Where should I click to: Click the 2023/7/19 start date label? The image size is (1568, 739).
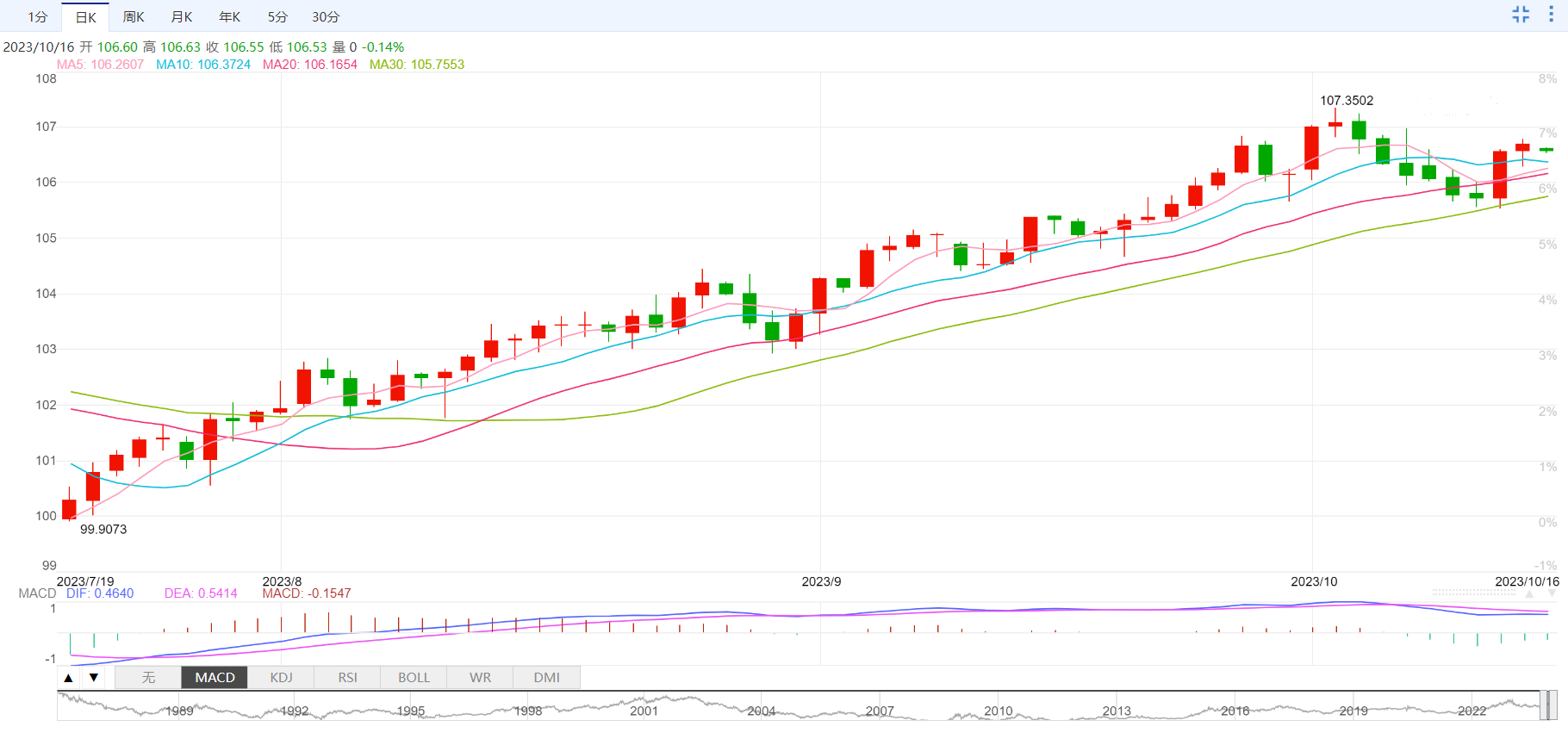[85, 581]
